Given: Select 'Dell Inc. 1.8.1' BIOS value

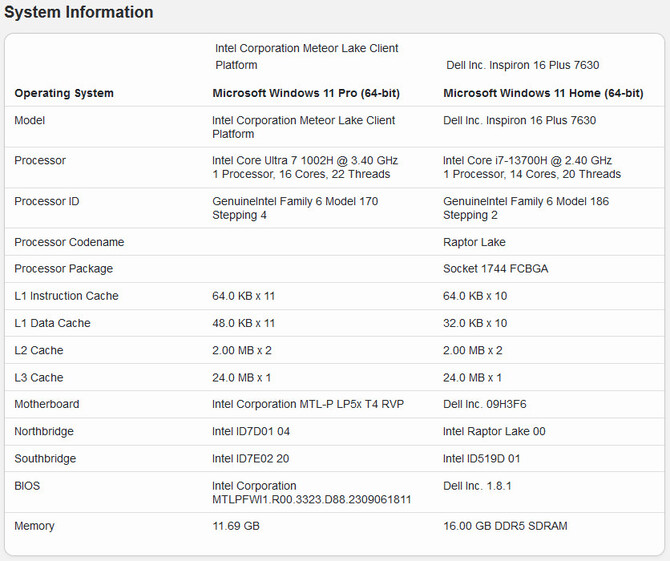Looking at the screenshot, I should tap(477, 486).
